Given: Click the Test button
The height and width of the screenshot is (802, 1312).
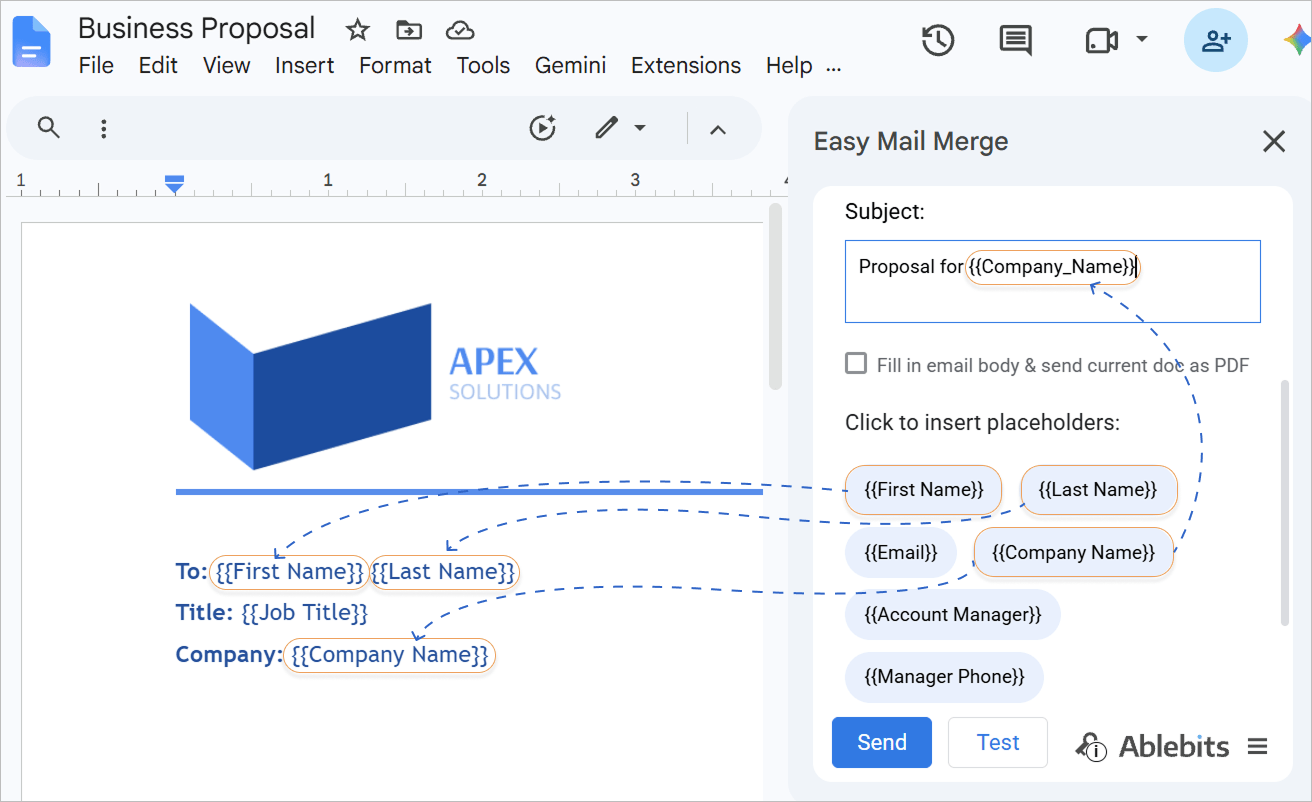Looking at the screenshot, I should tap(998, 742).
